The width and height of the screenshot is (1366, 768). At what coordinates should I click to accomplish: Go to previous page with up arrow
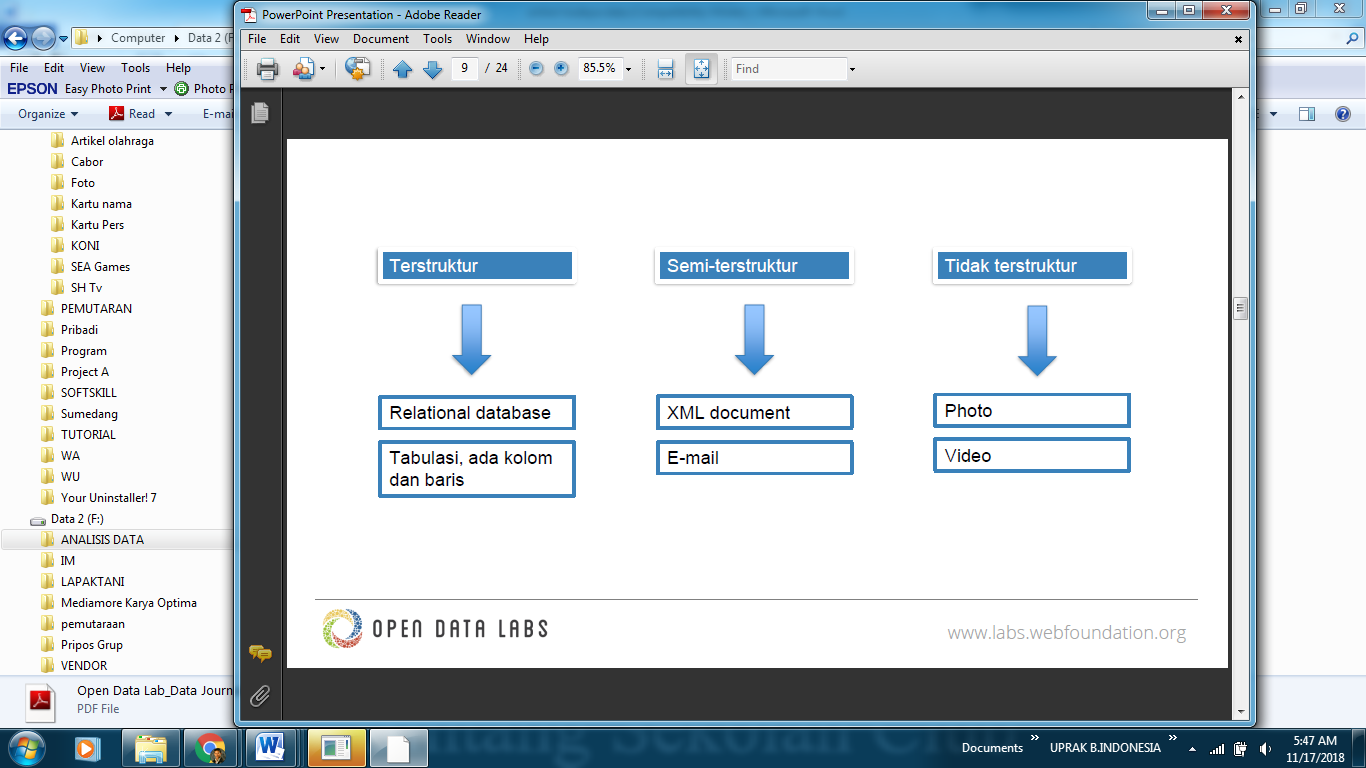click(x=402, y=69)
